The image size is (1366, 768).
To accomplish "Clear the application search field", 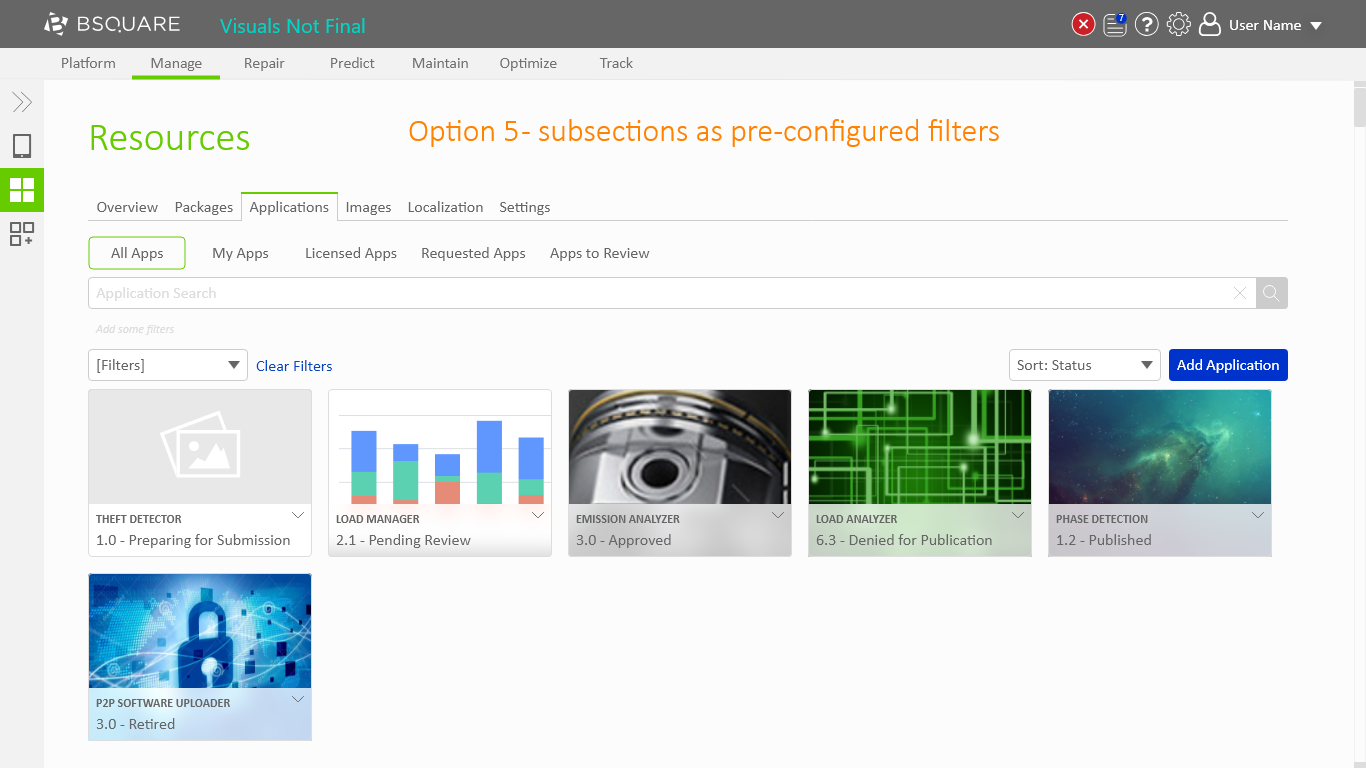I will click(1240, 293).
